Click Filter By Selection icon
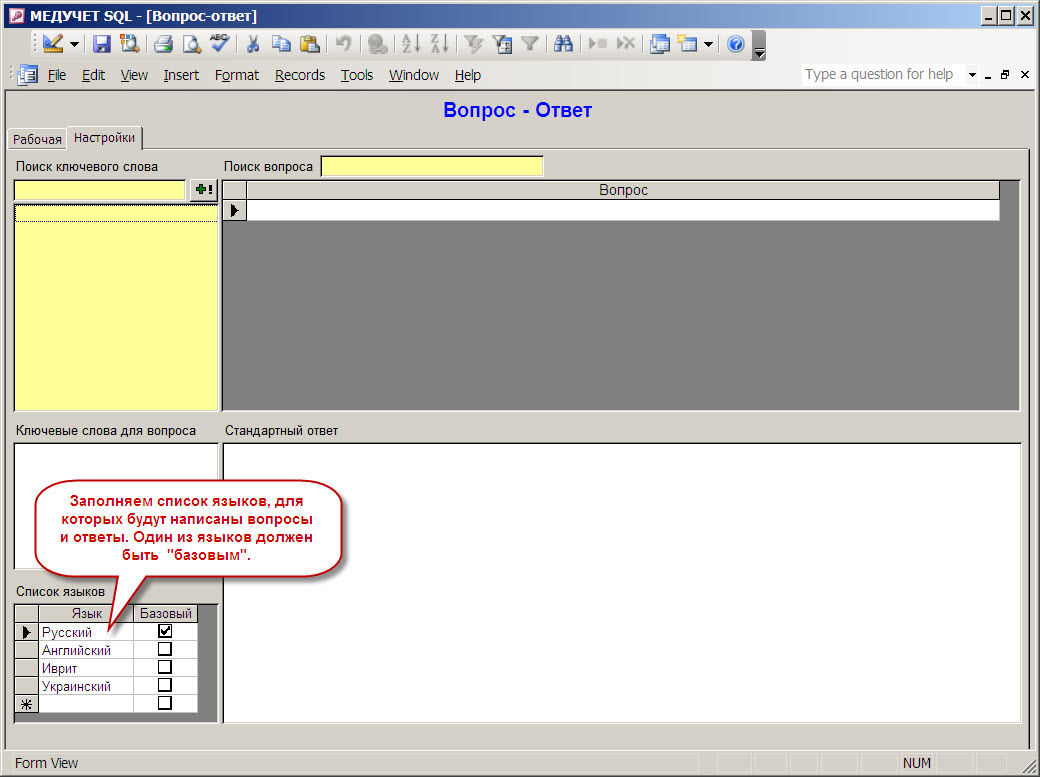 click(x=473, y=44)
